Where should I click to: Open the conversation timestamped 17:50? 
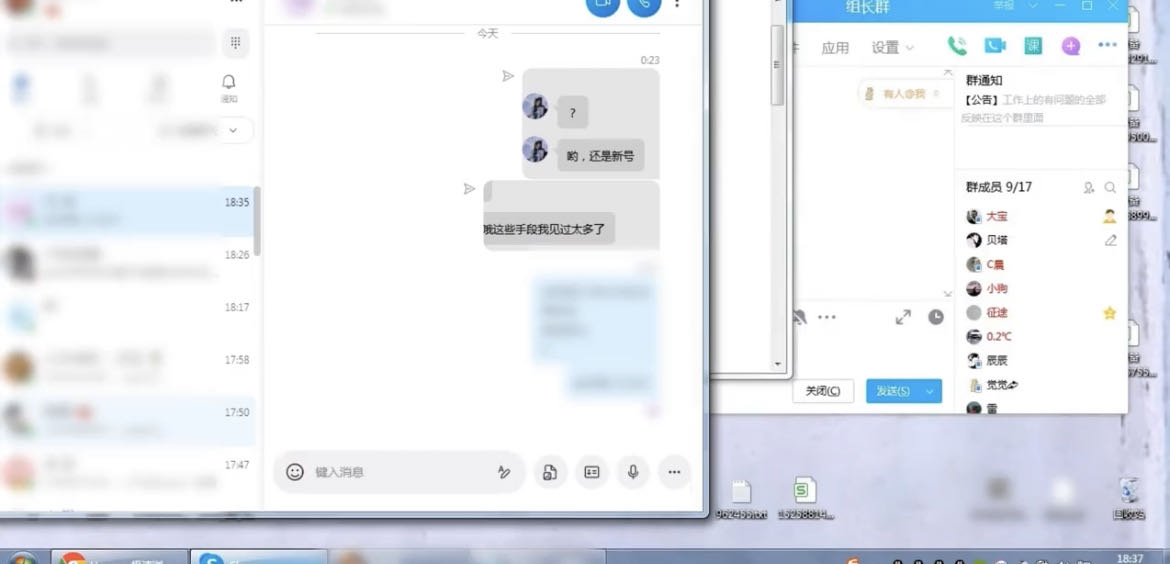[x=127, y=421]
